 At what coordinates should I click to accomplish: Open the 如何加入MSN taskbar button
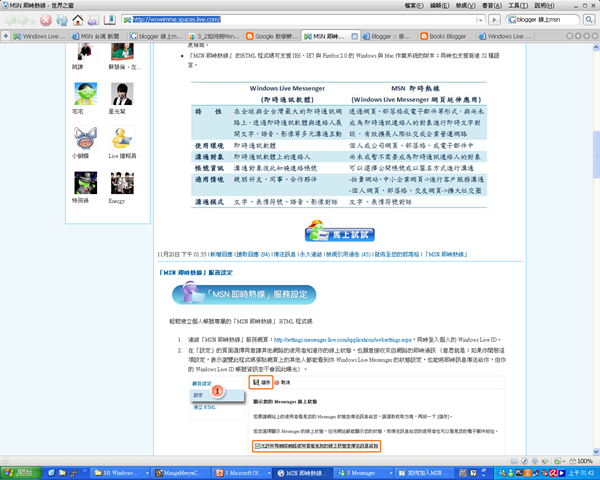pyautogui.click(x=424, y=473)
